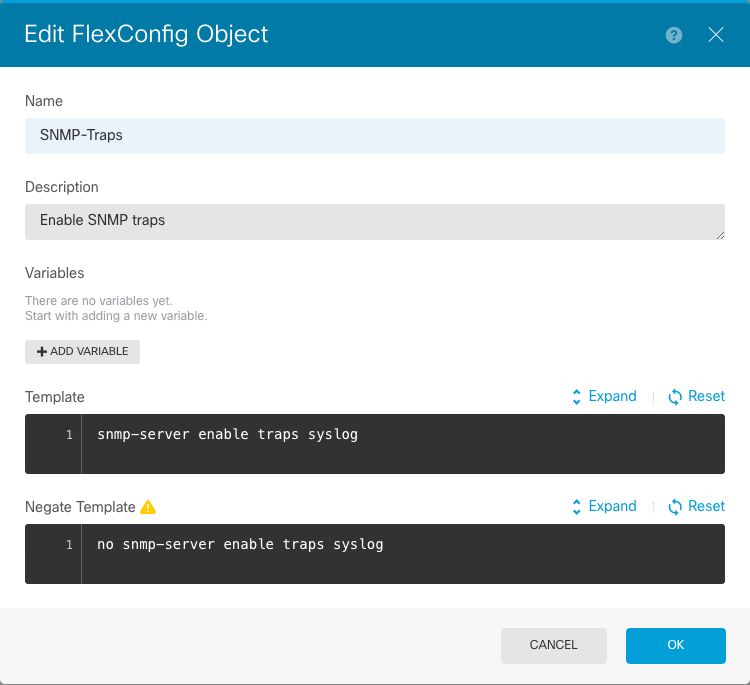Focus the Name field containing SNMP-Traps
Viewport: 750px width, 685px height.
click(374, 135)
